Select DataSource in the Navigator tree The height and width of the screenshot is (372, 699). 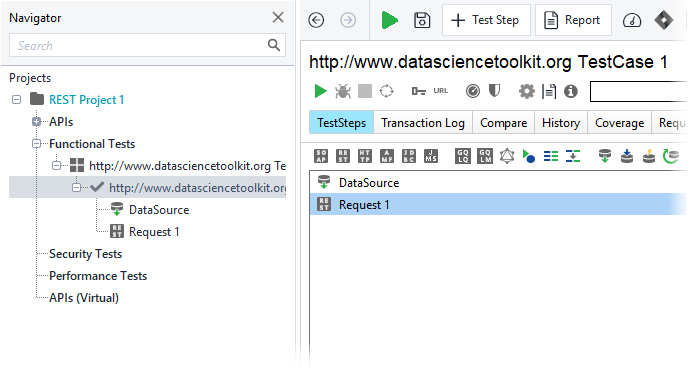pyautogui.click(x=159, y=210)
